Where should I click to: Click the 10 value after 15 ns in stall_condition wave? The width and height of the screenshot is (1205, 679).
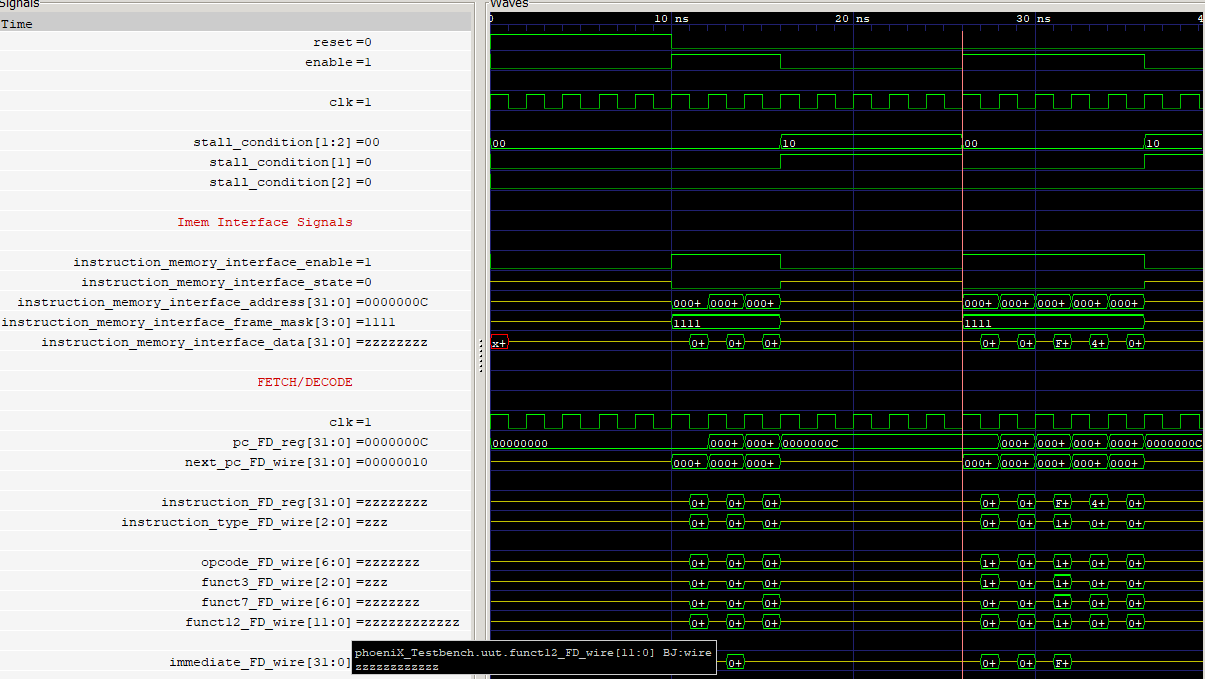(x=789, y=143)
